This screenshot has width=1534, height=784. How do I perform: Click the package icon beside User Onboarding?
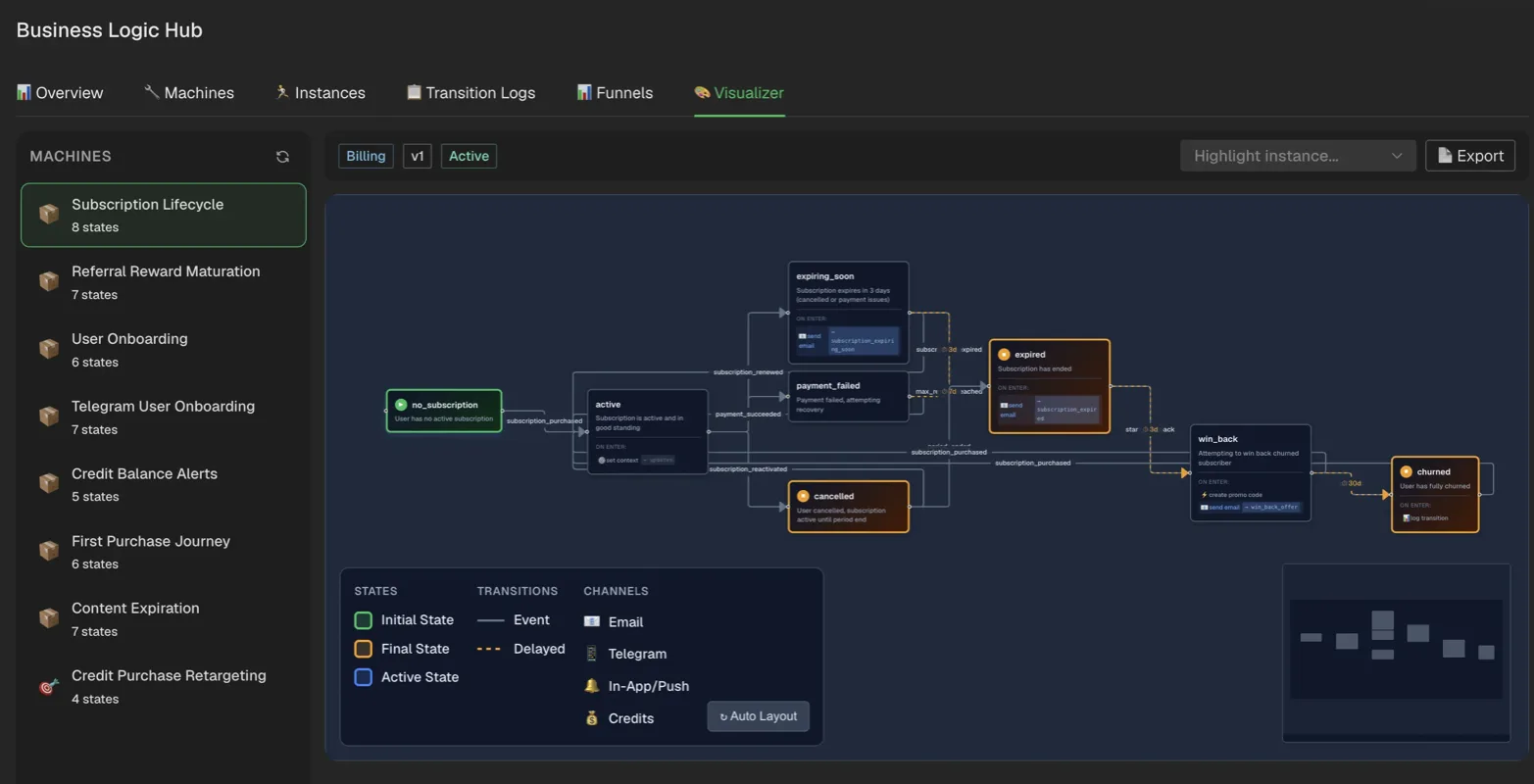point(49,350)
